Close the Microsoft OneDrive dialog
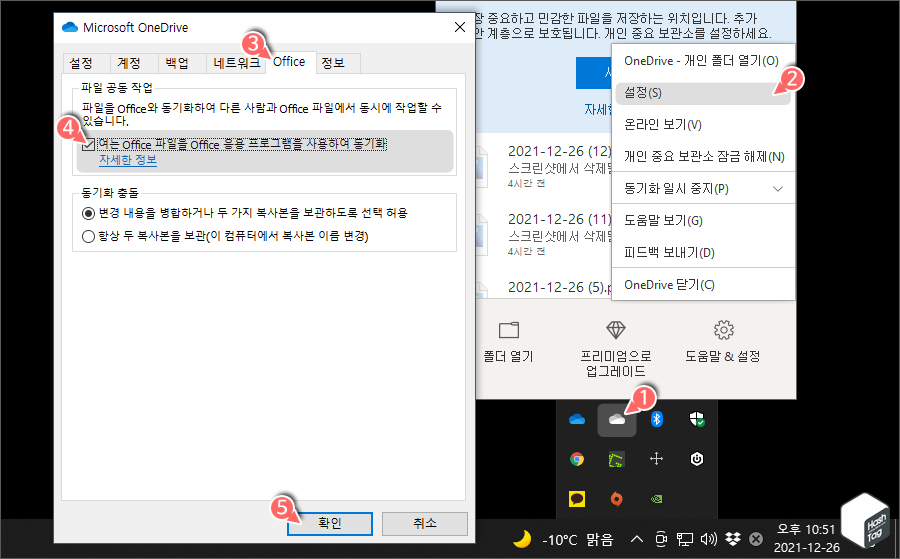This screenshot has width=900, height=559. click(x=460, y=27)
